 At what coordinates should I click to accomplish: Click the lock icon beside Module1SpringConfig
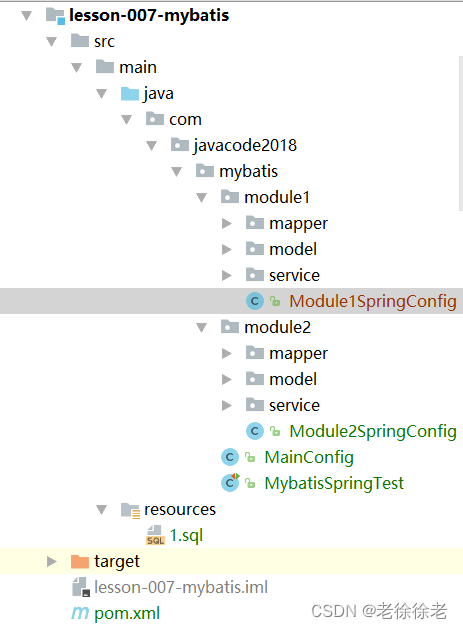275,301
